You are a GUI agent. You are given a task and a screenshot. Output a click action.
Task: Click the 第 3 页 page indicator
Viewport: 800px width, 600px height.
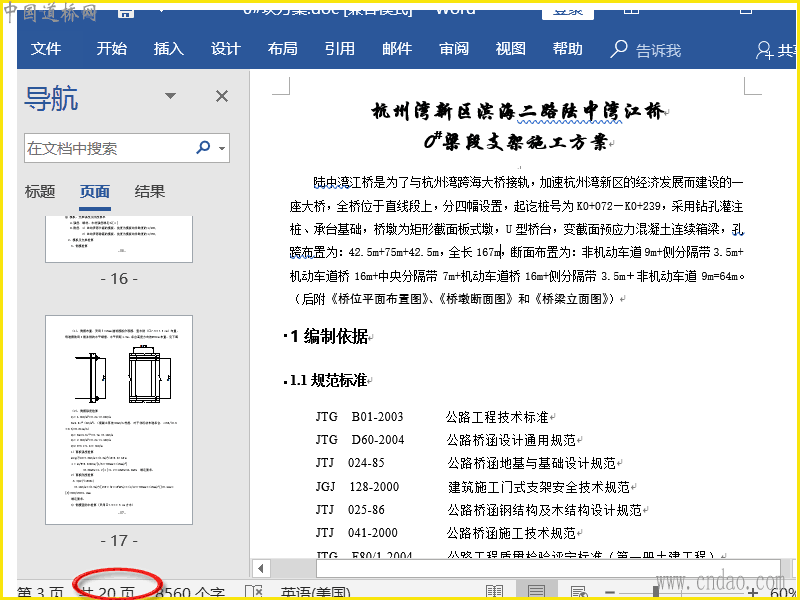tap(41, 593)
